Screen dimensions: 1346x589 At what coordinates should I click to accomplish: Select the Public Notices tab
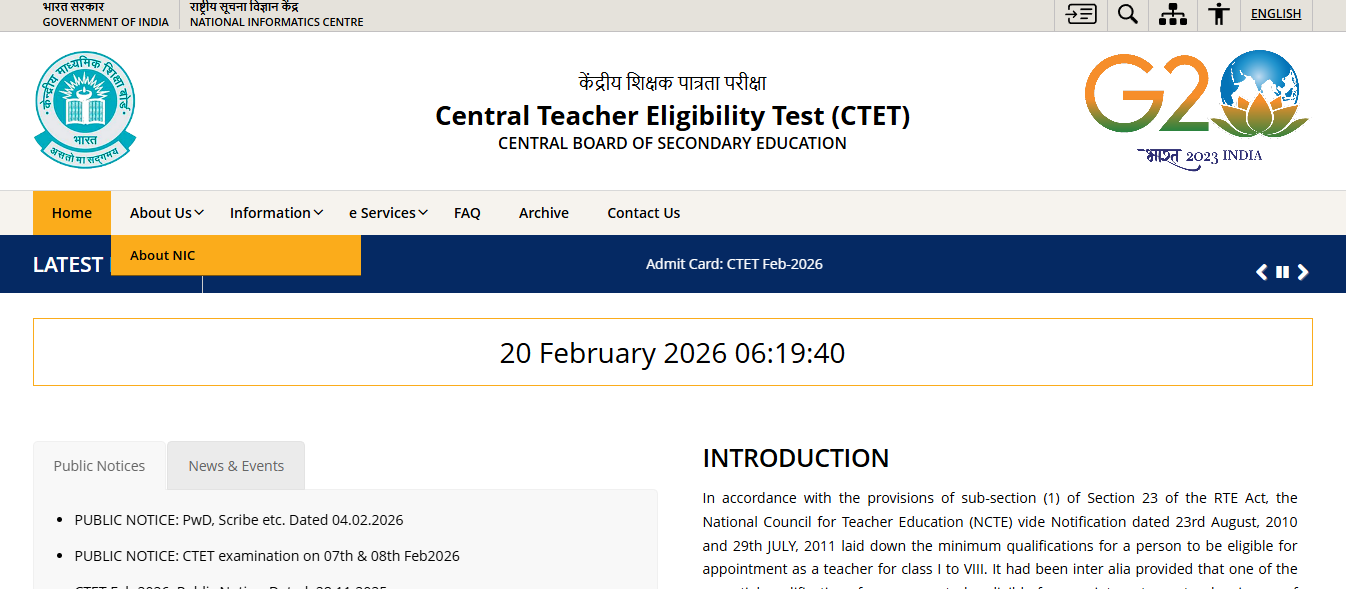point(99,465)
